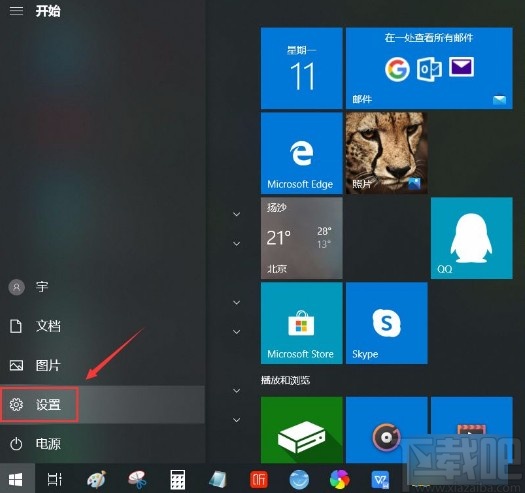Open the user account 宇
The width and height of the screenshot is (525, 493).
pos(102,287)
